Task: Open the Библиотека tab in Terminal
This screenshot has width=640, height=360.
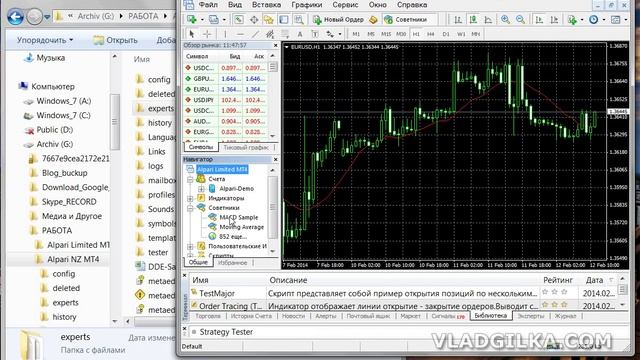Action: (491, 316)
